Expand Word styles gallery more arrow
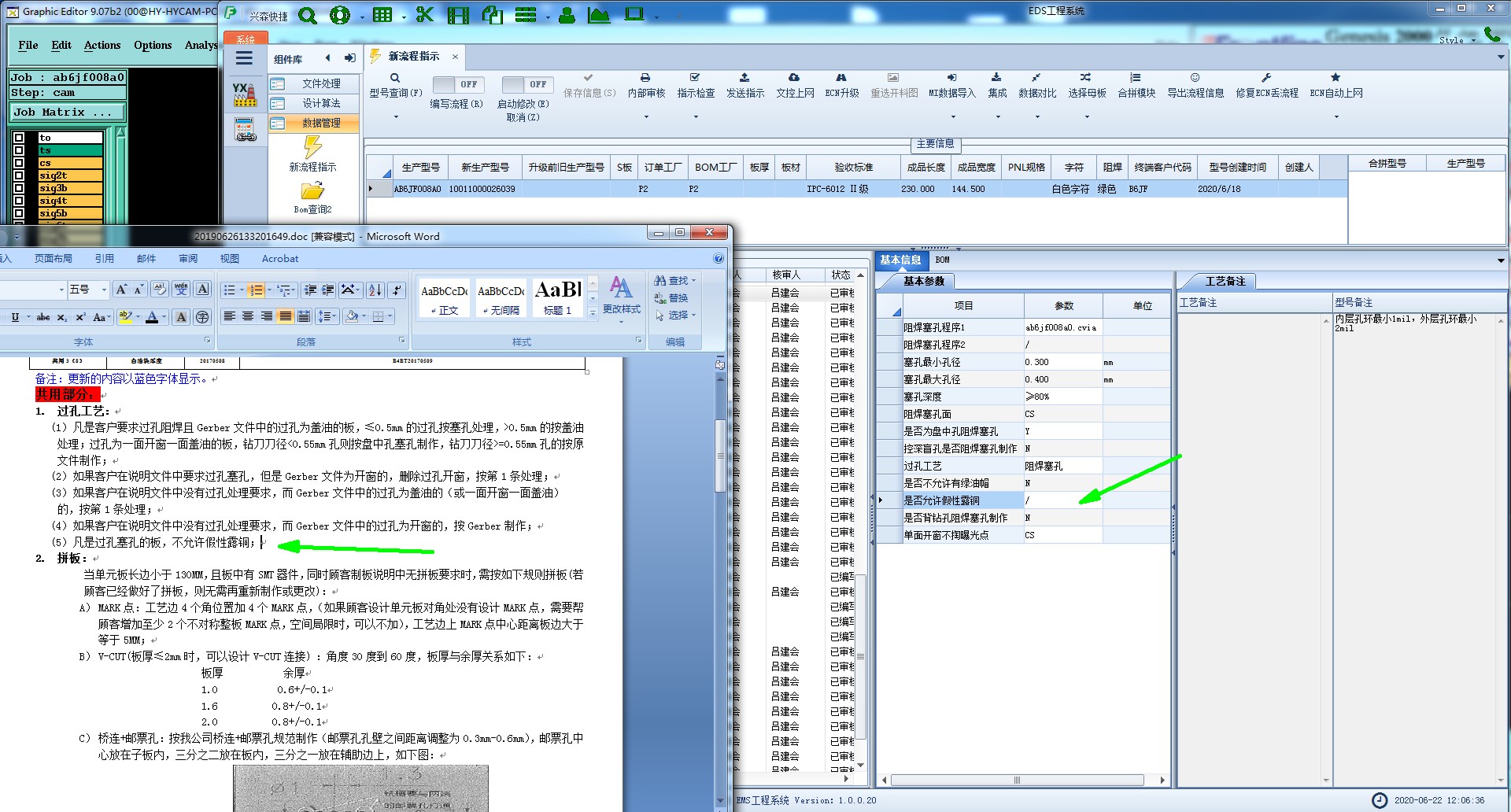This screenshot has width=1511, height=812. click(x=593, y=313)
